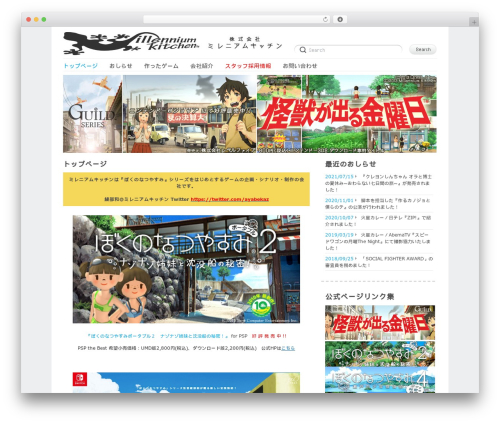Open the 2020/10/07 news entry

click(379, 221)
